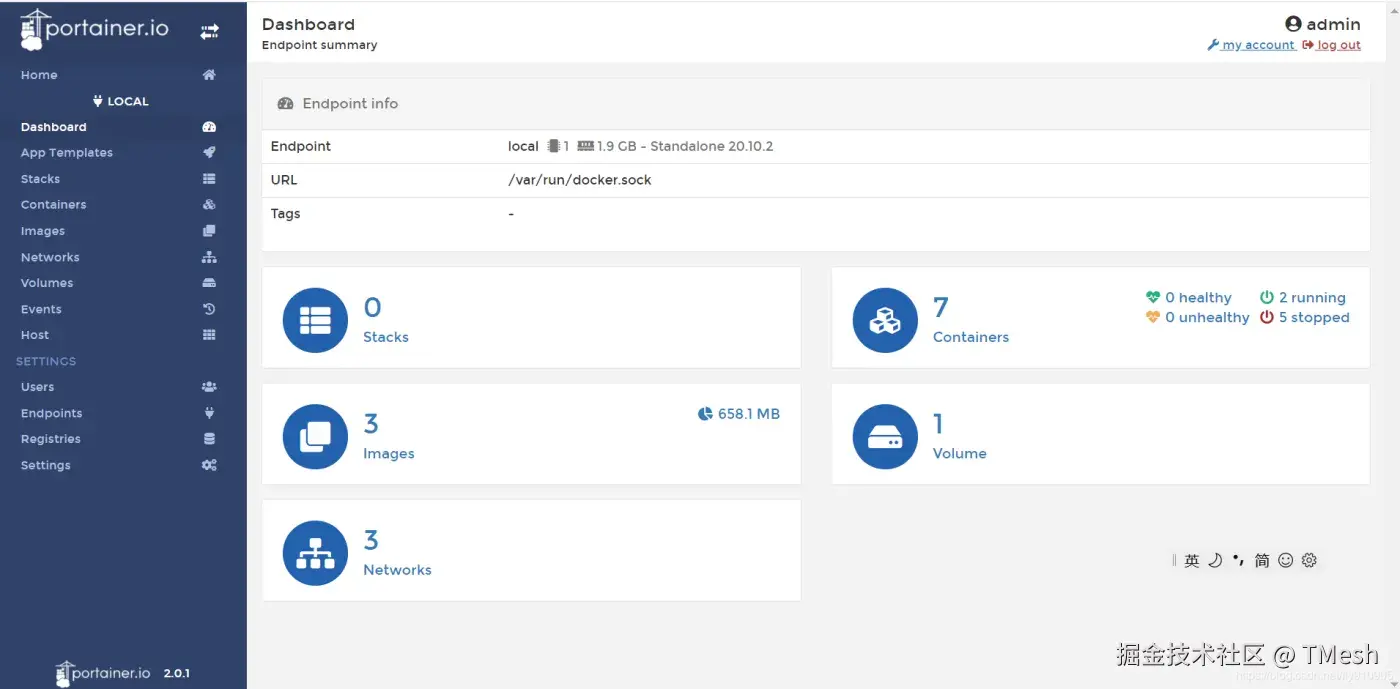Open the 3 Networks dashboard card
Screen dimensions: 1400x689
pyautogui.click(x=531, y=550)
